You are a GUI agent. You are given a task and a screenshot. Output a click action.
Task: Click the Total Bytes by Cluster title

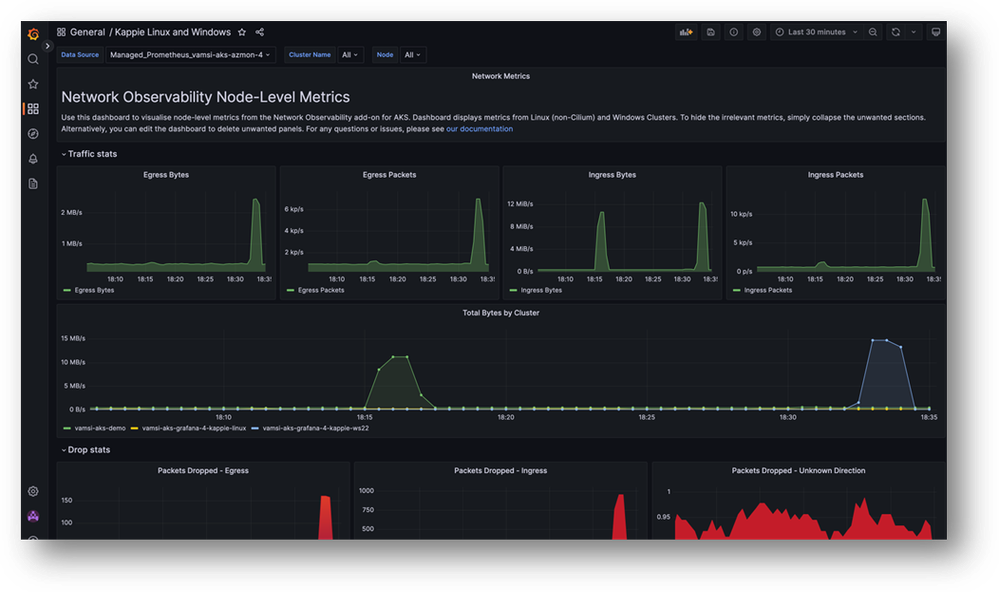501,313
